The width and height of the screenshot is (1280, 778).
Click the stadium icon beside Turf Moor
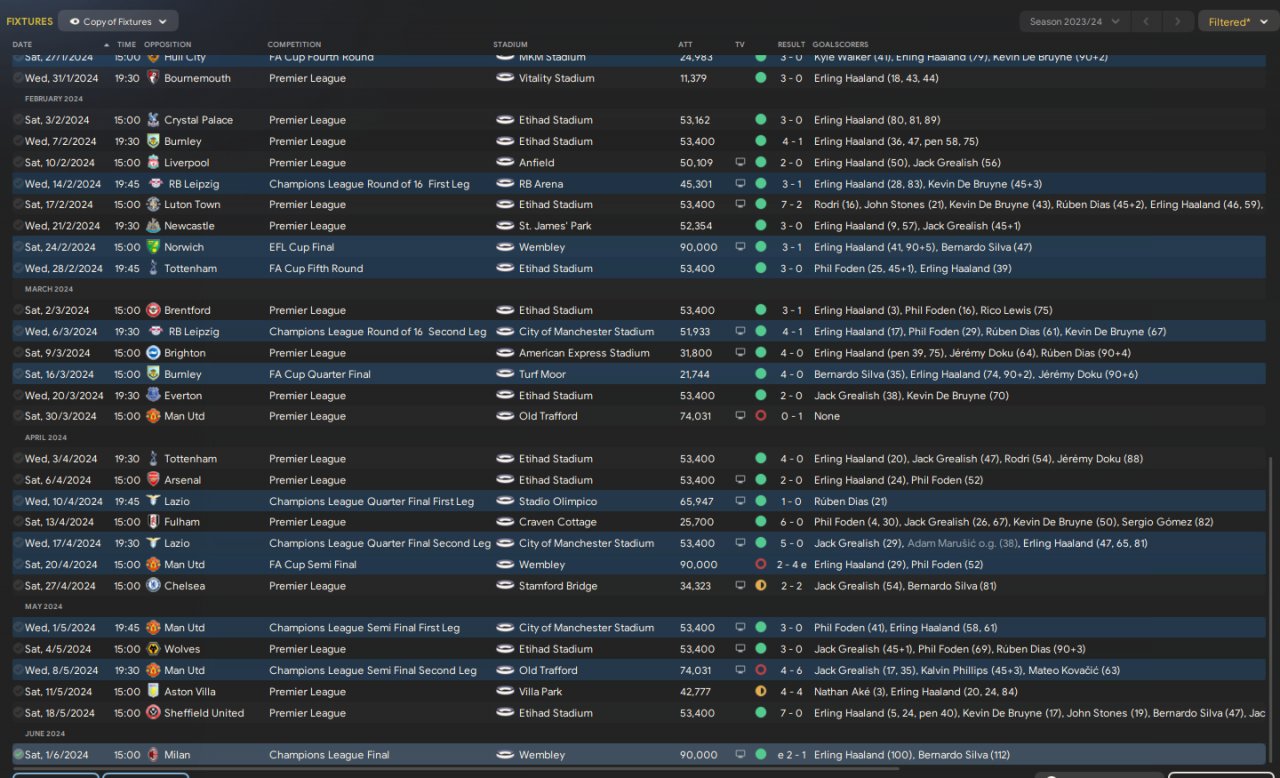505,374
